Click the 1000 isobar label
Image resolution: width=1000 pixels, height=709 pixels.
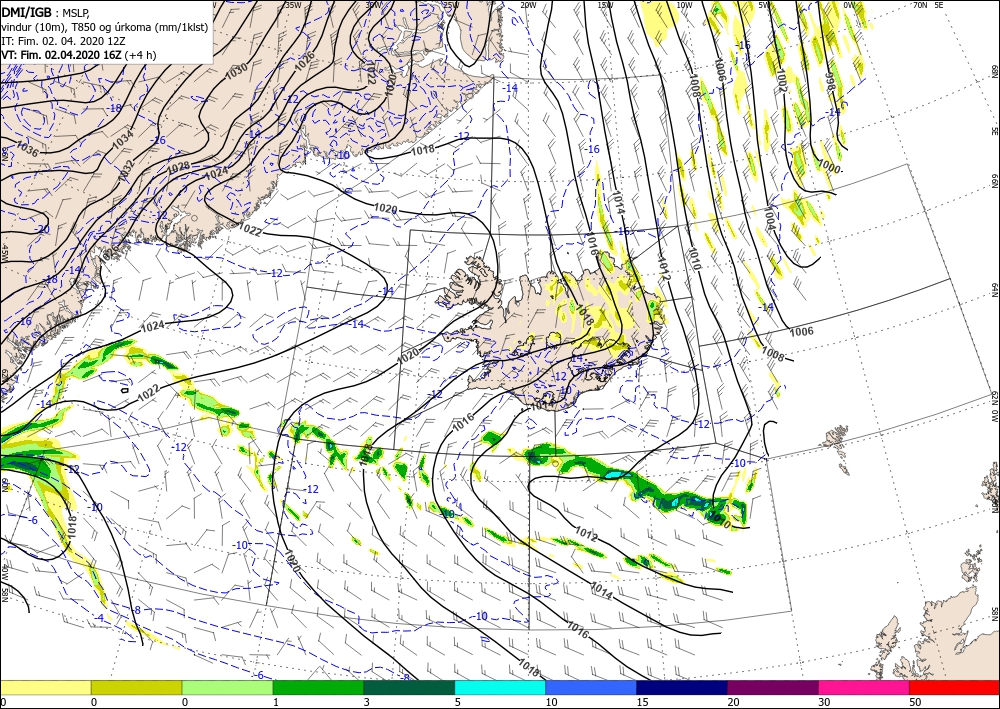tap(830, 166)
